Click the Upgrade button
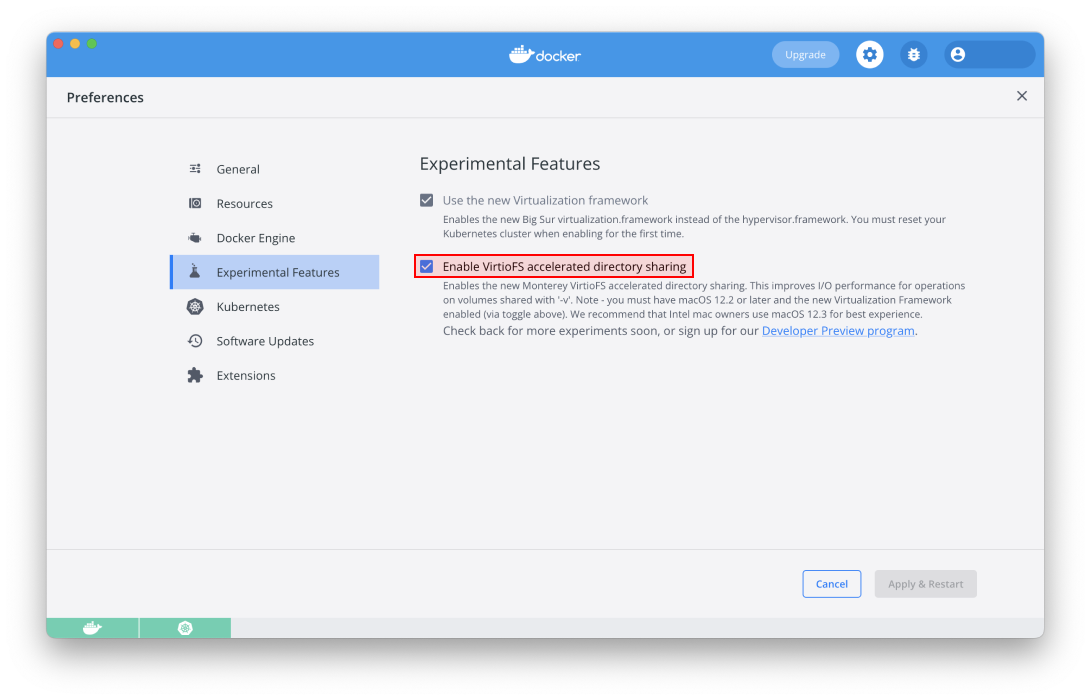 [805, 54]
